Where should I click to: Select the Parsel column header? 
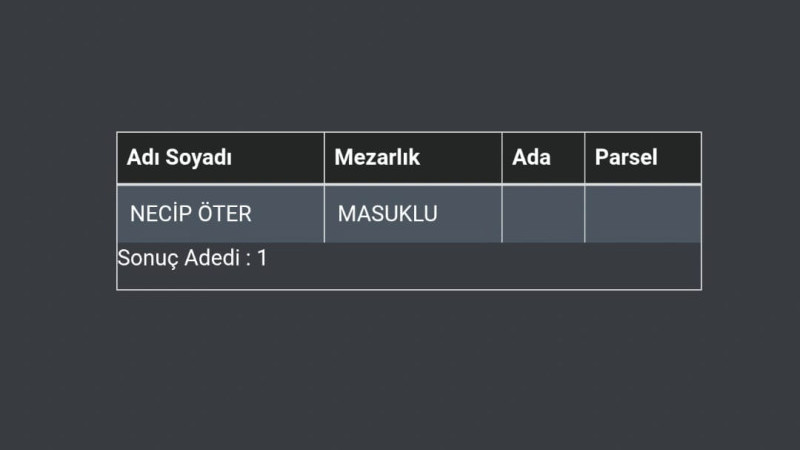click(643, 158)
